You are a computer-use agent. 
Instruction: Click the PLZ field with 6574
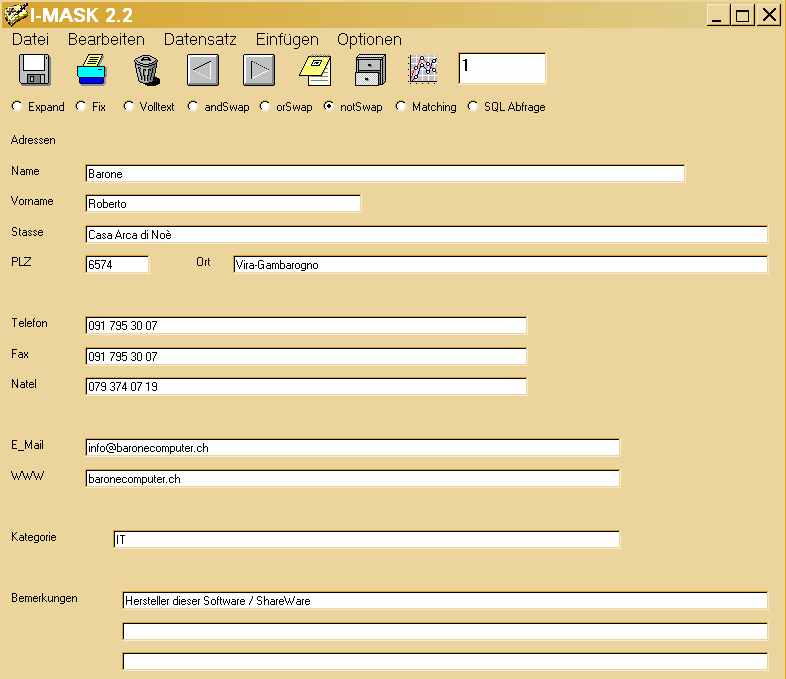click(x=117, y=264)
